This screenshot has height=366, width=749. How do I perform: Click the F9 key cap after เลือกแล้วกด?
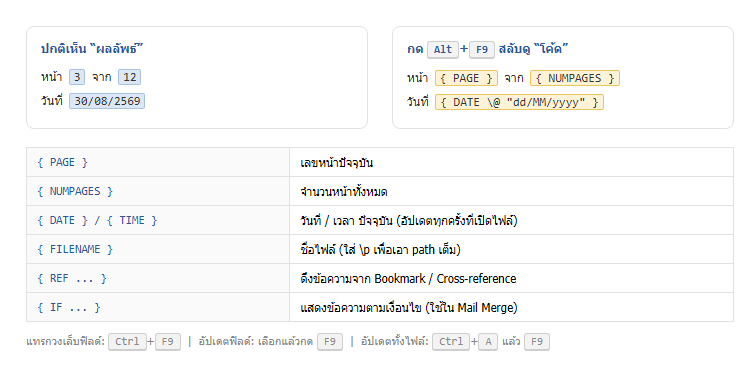click(x=330, y=342)
